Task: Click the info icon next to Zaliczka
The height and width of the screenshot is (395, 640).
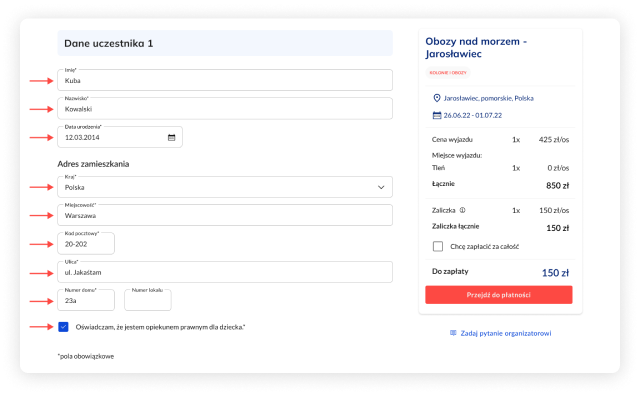Action: click(462, 210)
